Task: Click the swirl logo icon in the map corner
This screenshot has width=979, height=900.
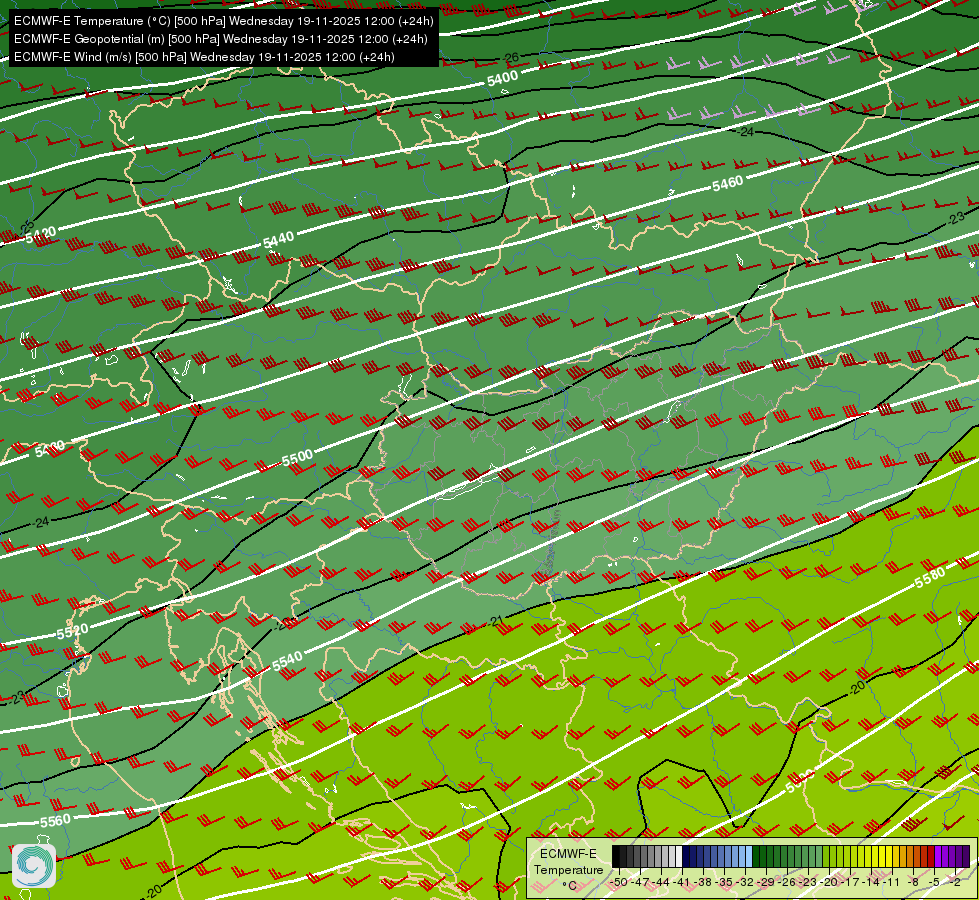Action: [34, 866]
